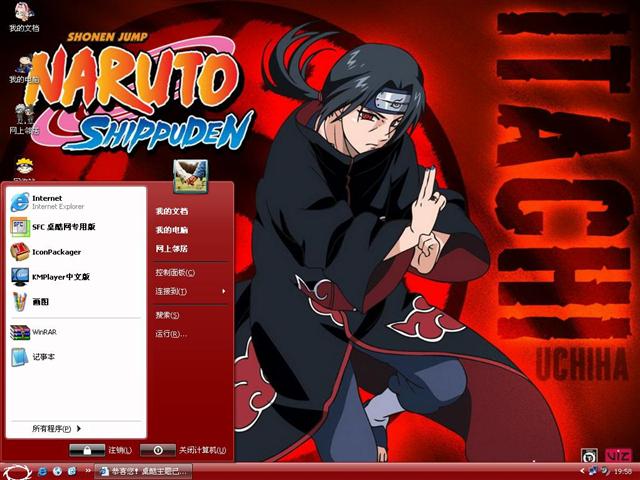Viewport: 640px width, 480px height.
Task: Open 我的文档 in Start menu right pane
Action: point(171,211)
